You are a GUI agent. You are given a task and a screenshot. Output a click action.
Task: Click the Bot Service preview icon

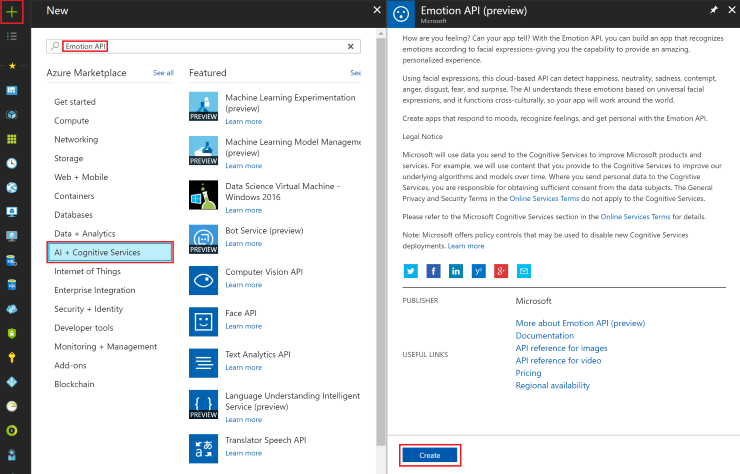point(203,239)
